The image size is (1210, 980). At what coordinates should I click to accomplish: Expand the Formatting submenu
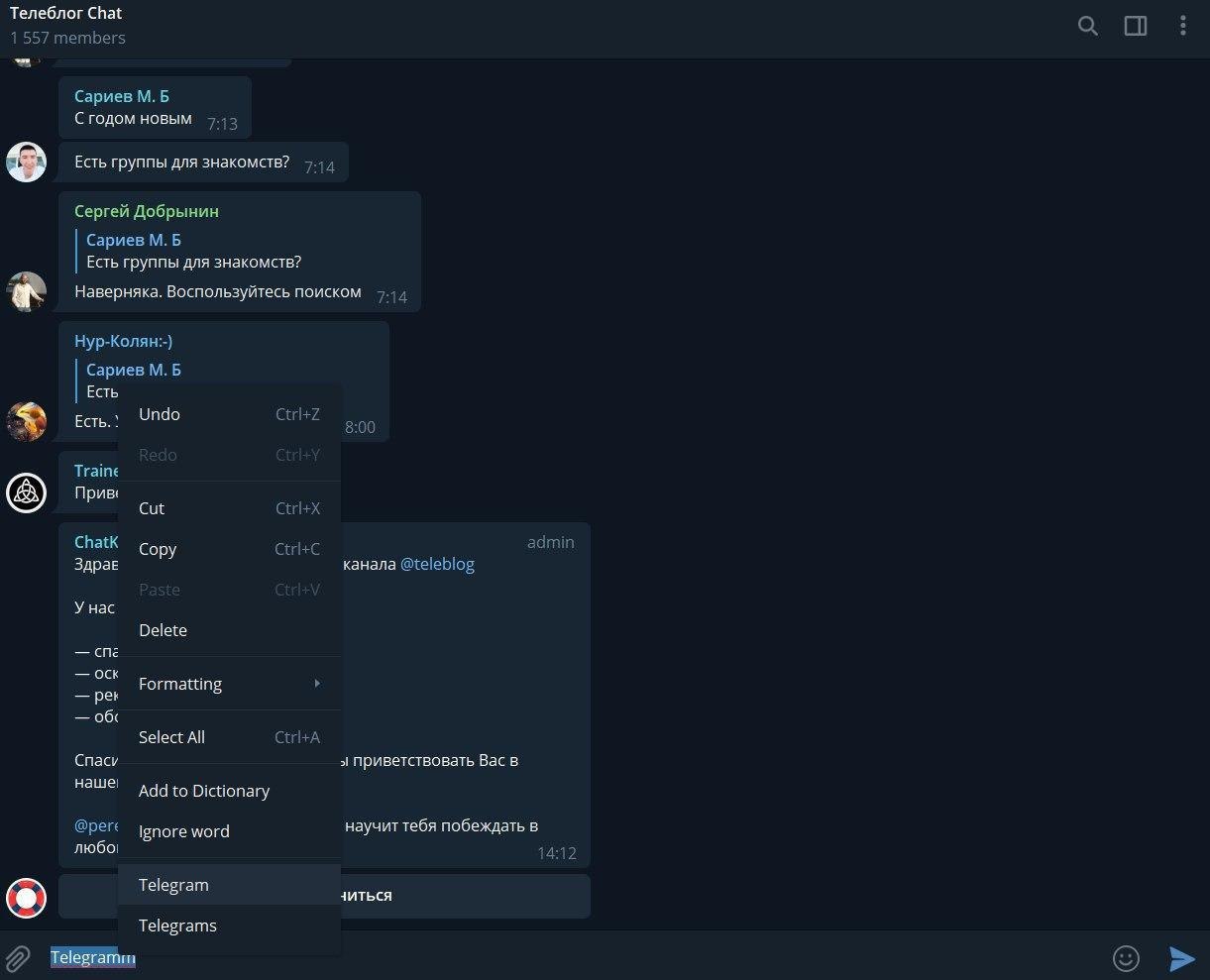tap(229, 684)
